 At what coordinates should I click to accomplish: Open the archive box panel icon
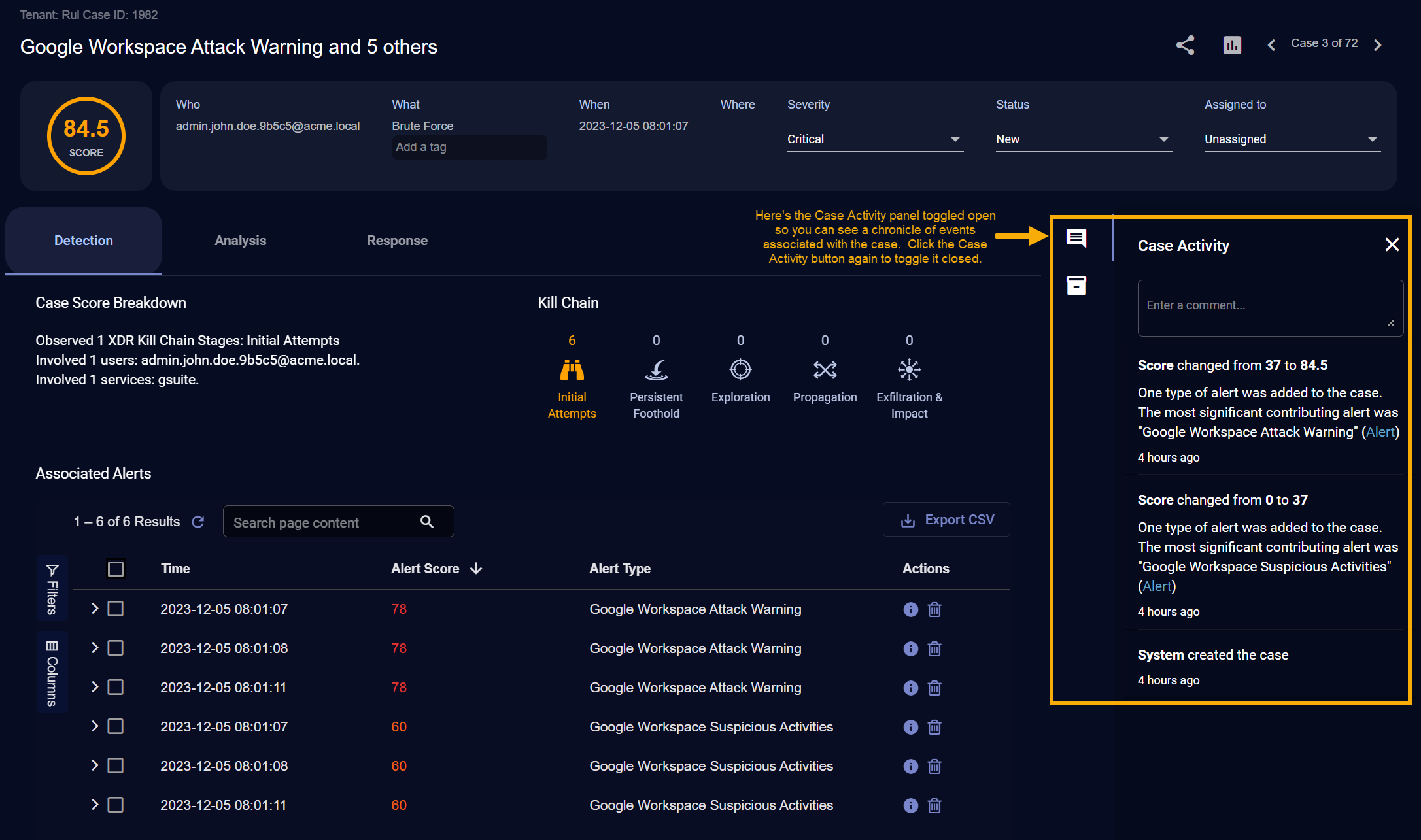[x=1076, y=286]
